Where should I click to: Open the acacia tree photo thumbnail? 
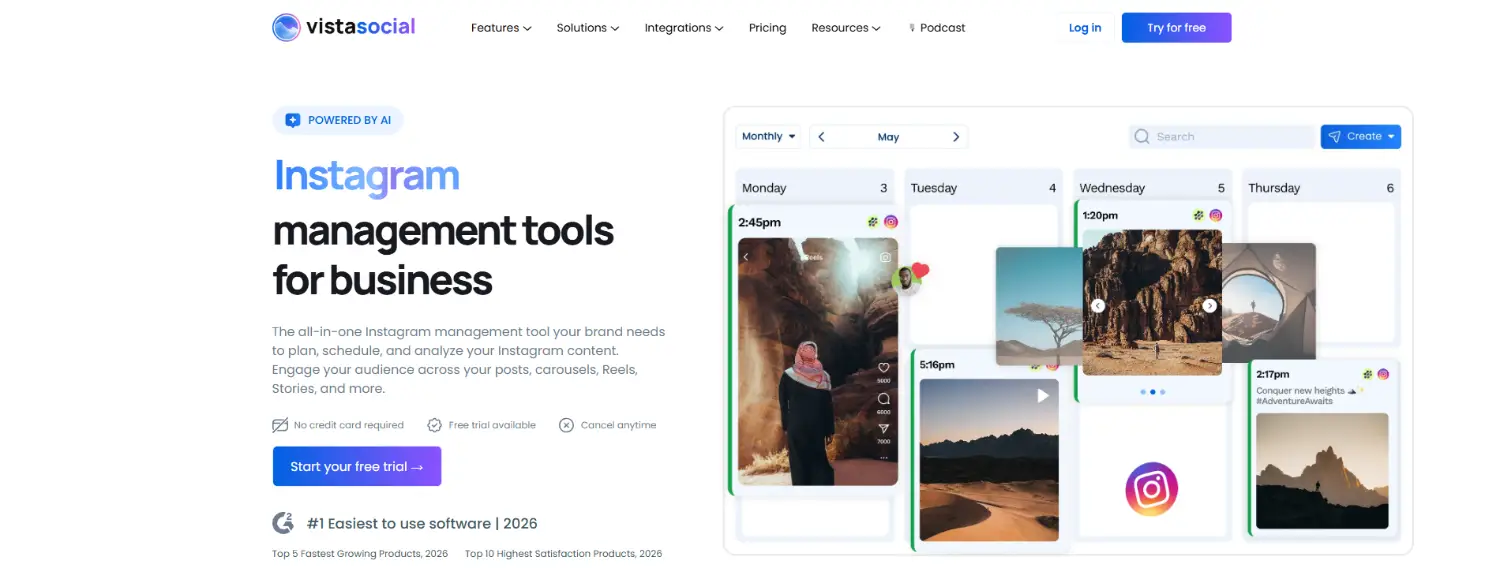1039,306
